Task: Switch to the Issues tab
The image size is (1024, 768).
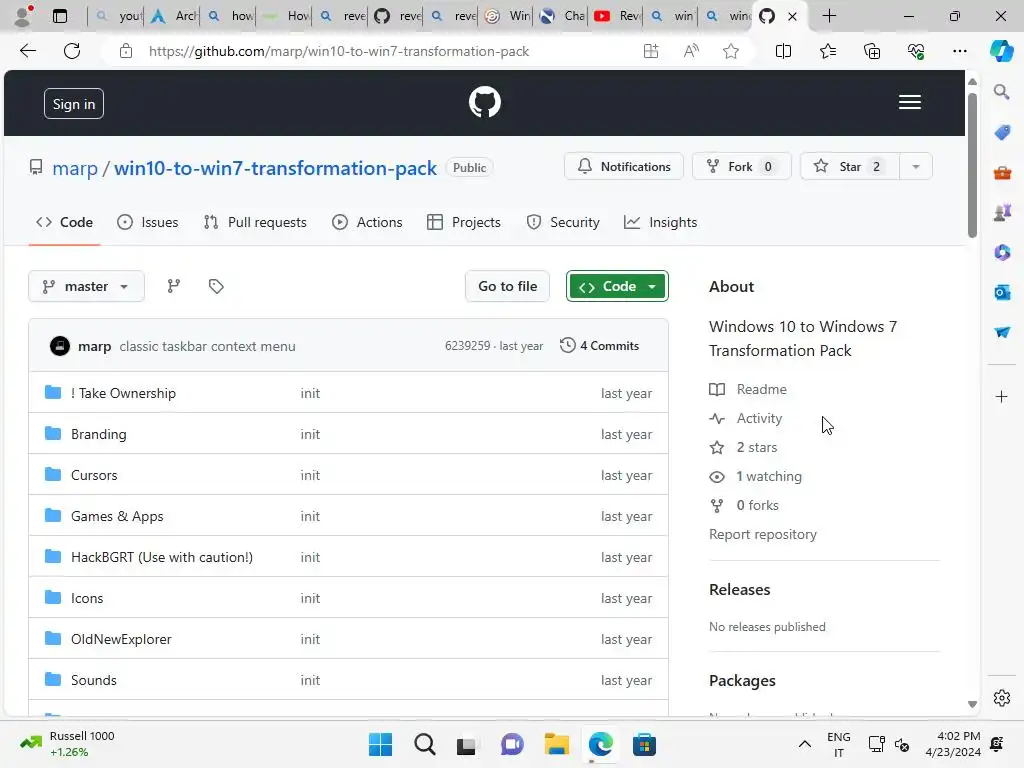Action: tap(148, 222)
